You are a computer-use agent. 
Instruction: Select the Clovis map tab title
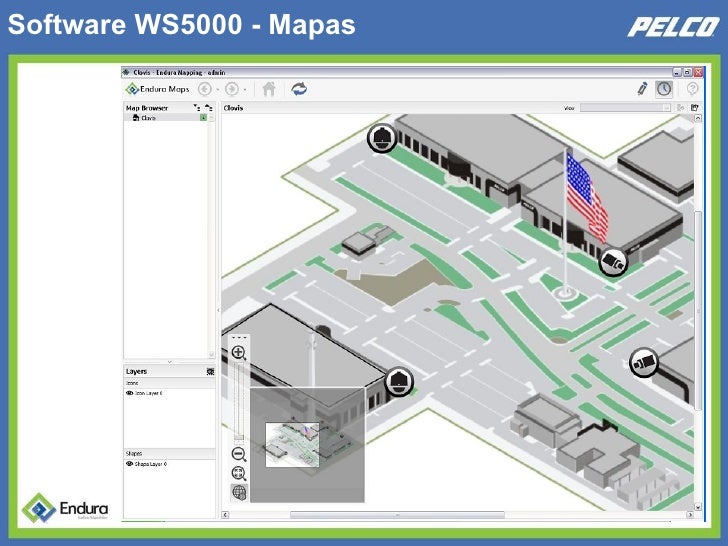(x=233, y=108)
